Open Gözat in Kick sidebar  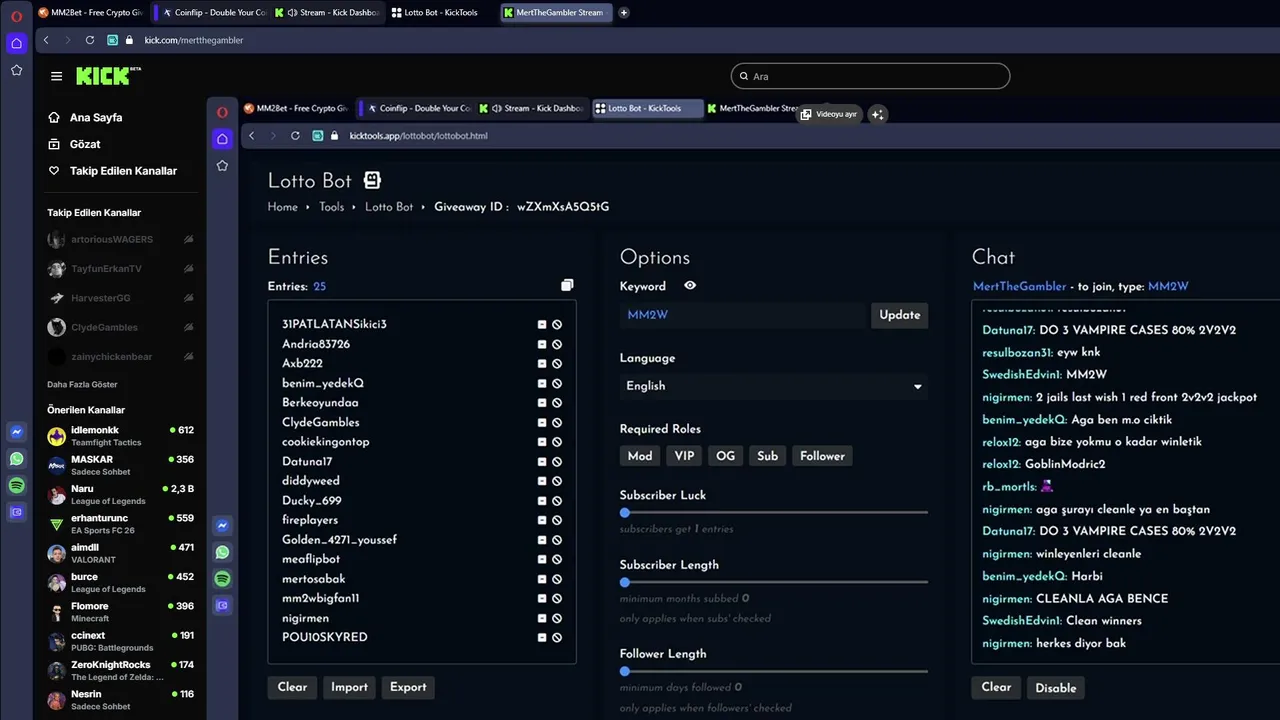click(85, 144)
